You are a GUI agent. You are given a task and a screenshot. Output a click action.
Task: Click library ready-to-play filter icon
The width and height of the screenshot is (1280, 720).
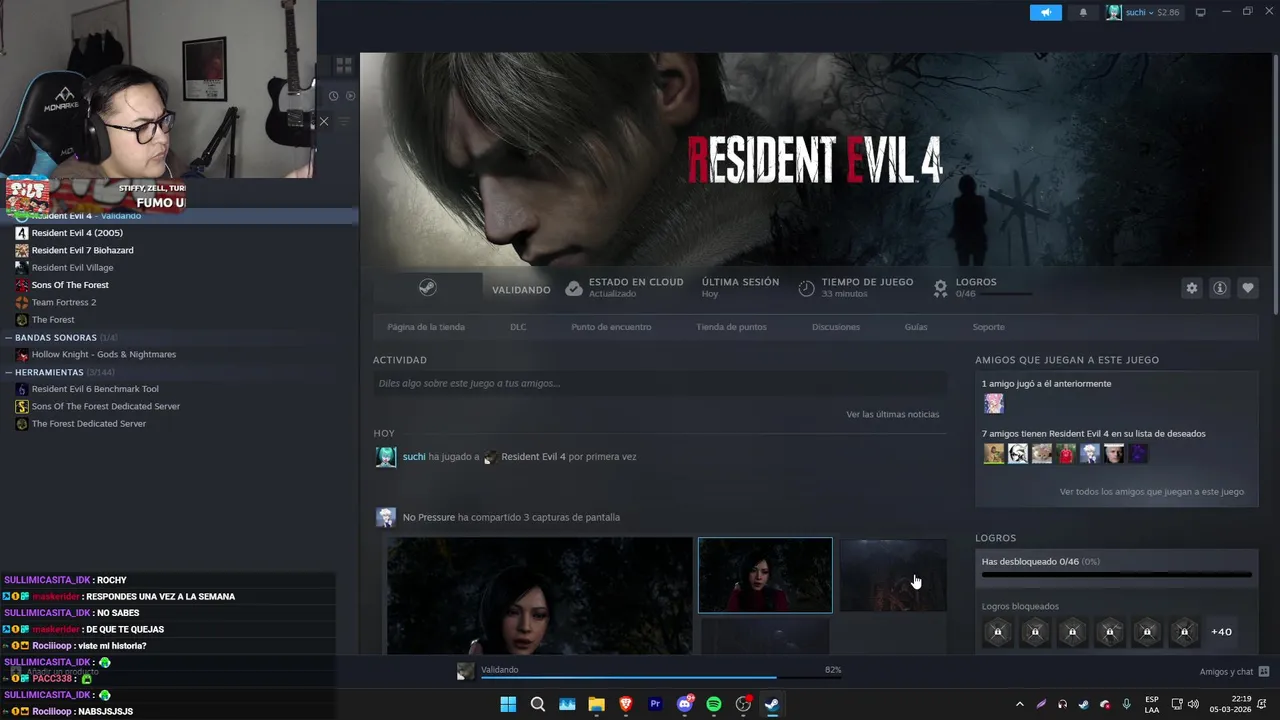350,96
